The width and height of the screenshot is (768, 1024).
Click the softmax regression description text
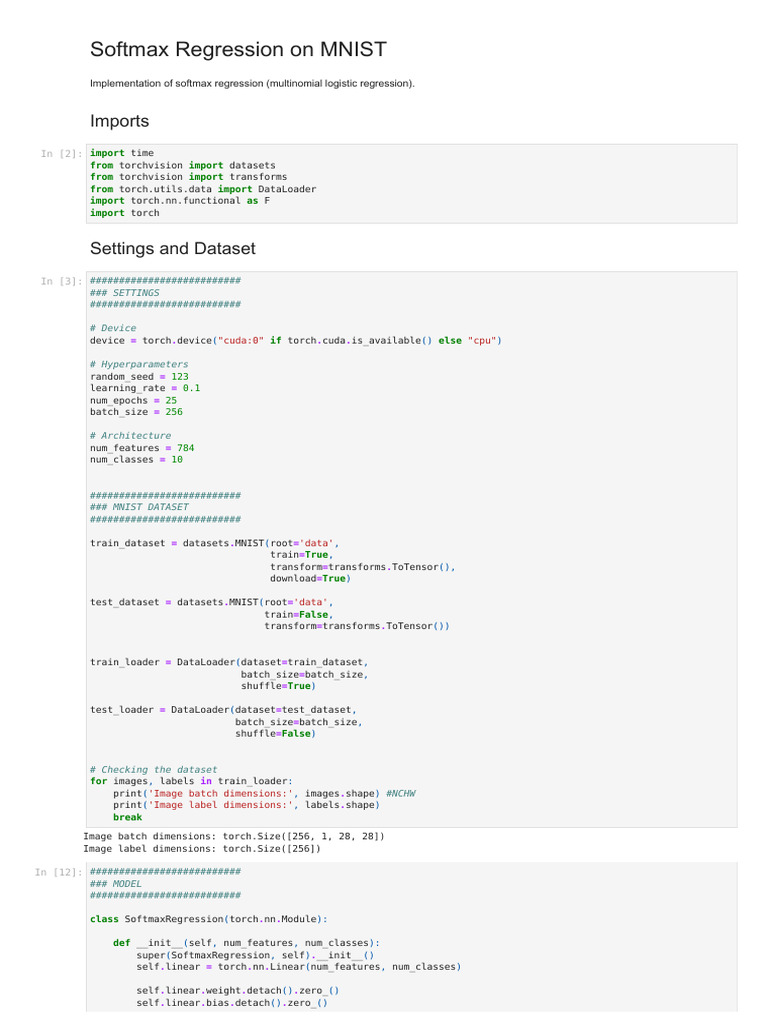[252, 83]
